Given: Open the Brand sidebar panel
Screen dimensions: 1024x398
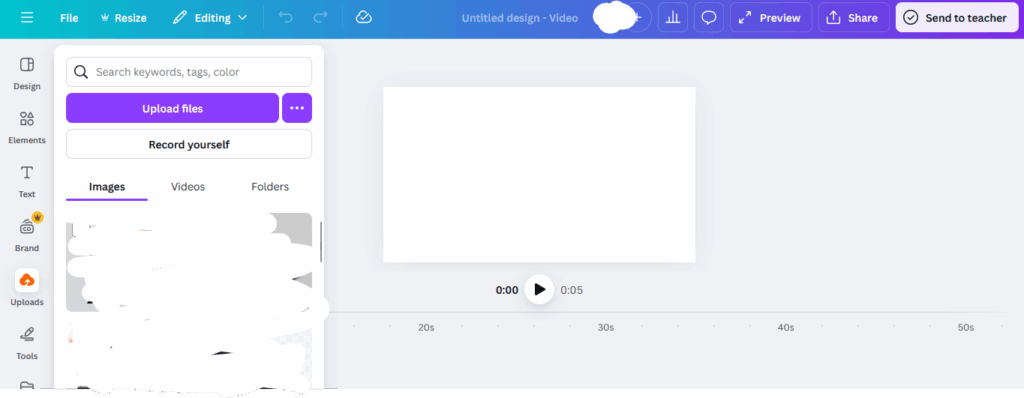Looking at the screenshot, I should pyautogui.click(x=27, y=235).
